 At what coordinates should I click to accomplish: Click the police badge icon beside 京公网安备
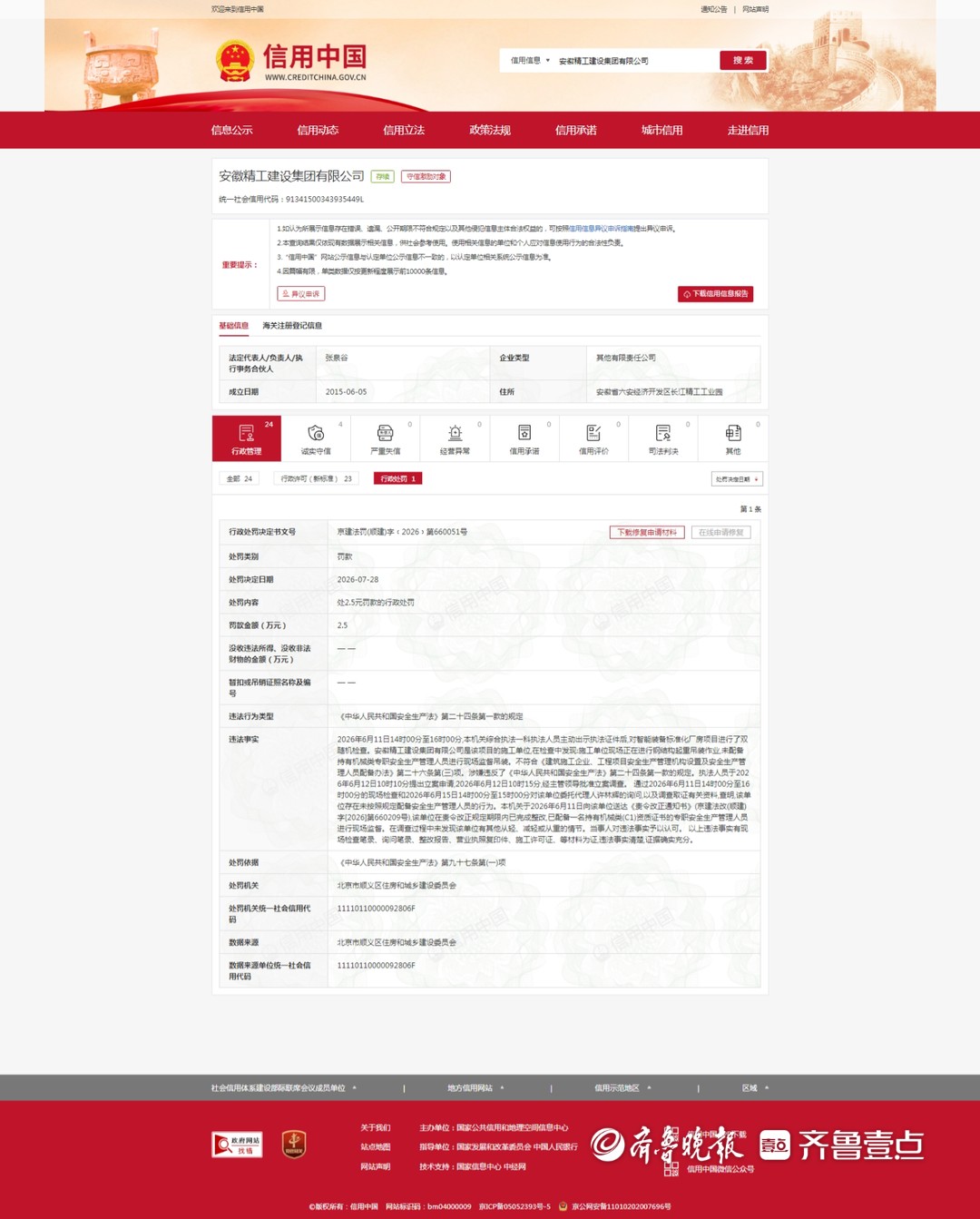point(563,1206)
